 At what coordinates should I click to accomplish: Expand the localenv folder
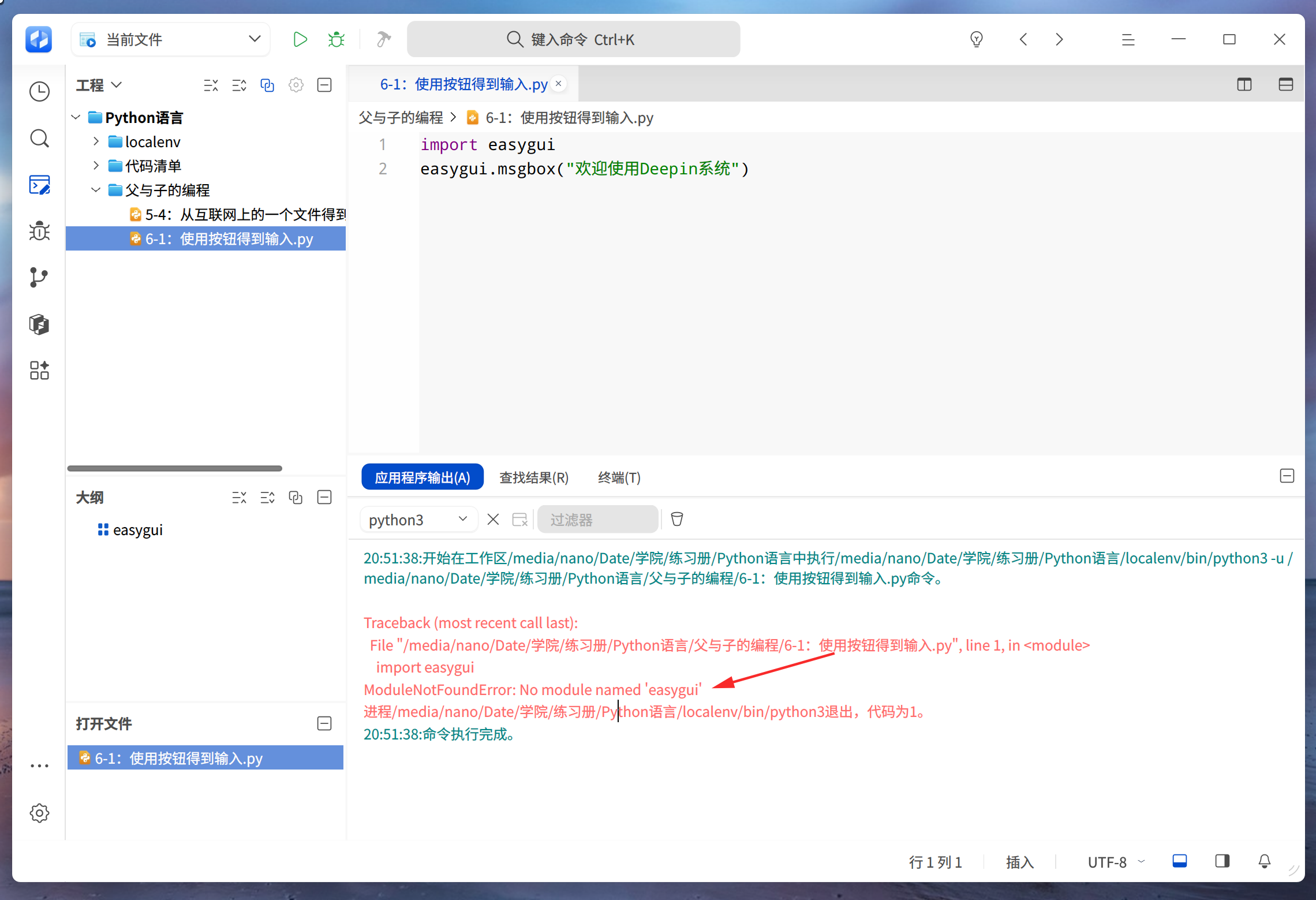pos(96,141)
